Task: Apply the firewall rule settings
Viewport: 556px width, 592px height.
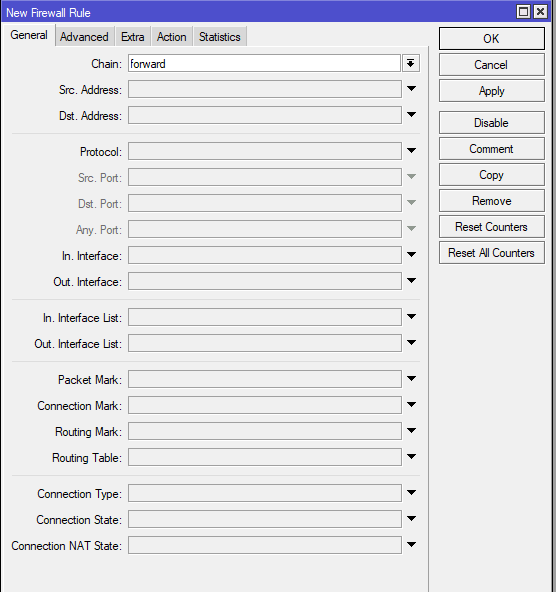Action: pyautogui.click(x=491, y=91)
